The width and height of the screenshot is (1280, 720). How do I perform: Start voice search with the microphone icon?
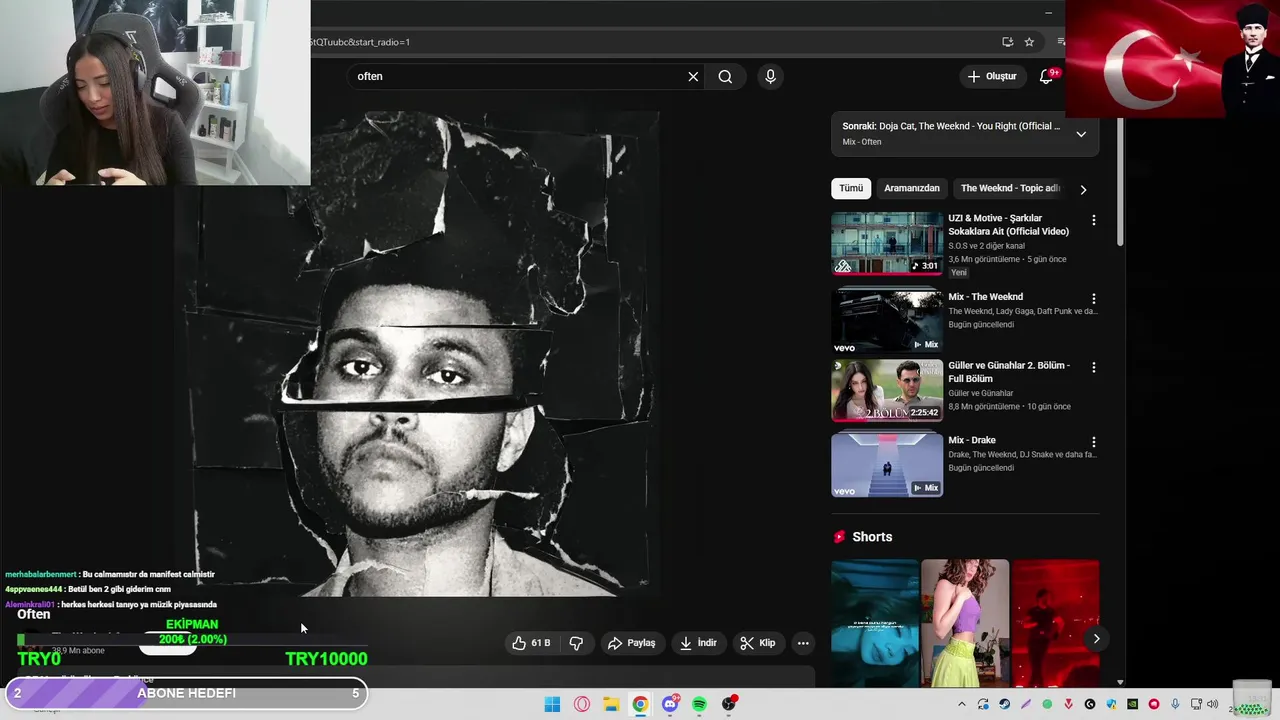pyautogui.click(x=770, y=76)
